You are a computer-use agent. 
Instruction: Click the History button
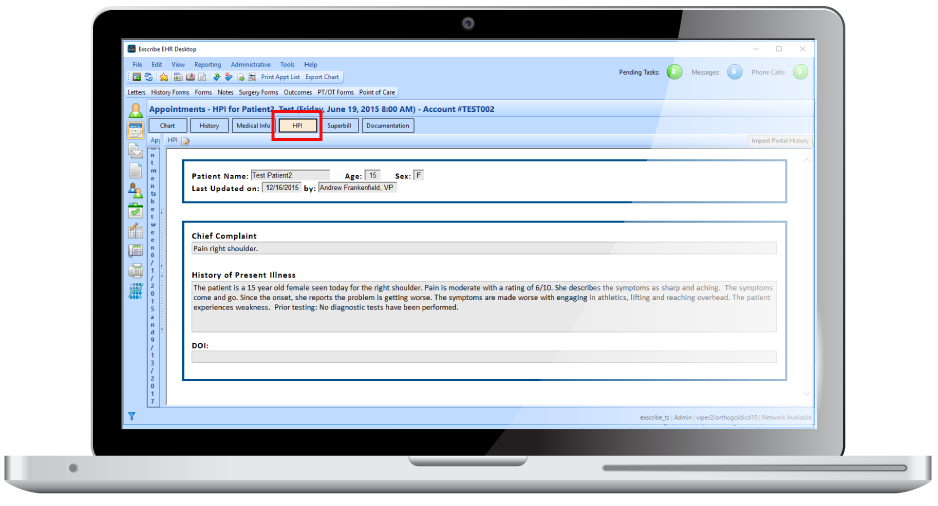(x=209, y=126)
